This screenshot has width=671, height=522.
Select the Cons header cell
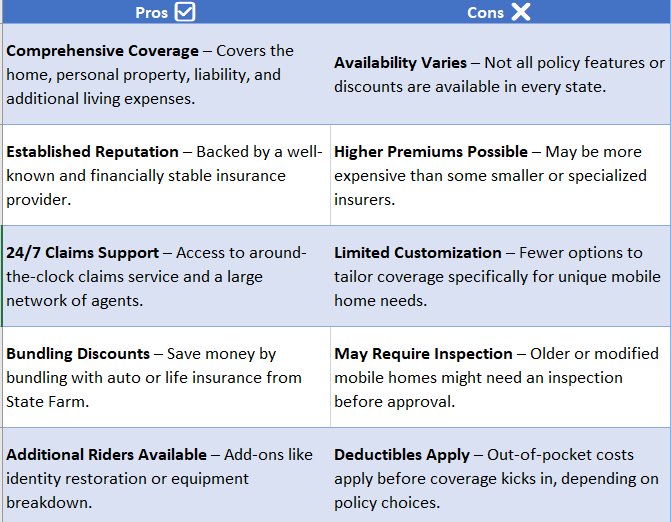point(500,12)
